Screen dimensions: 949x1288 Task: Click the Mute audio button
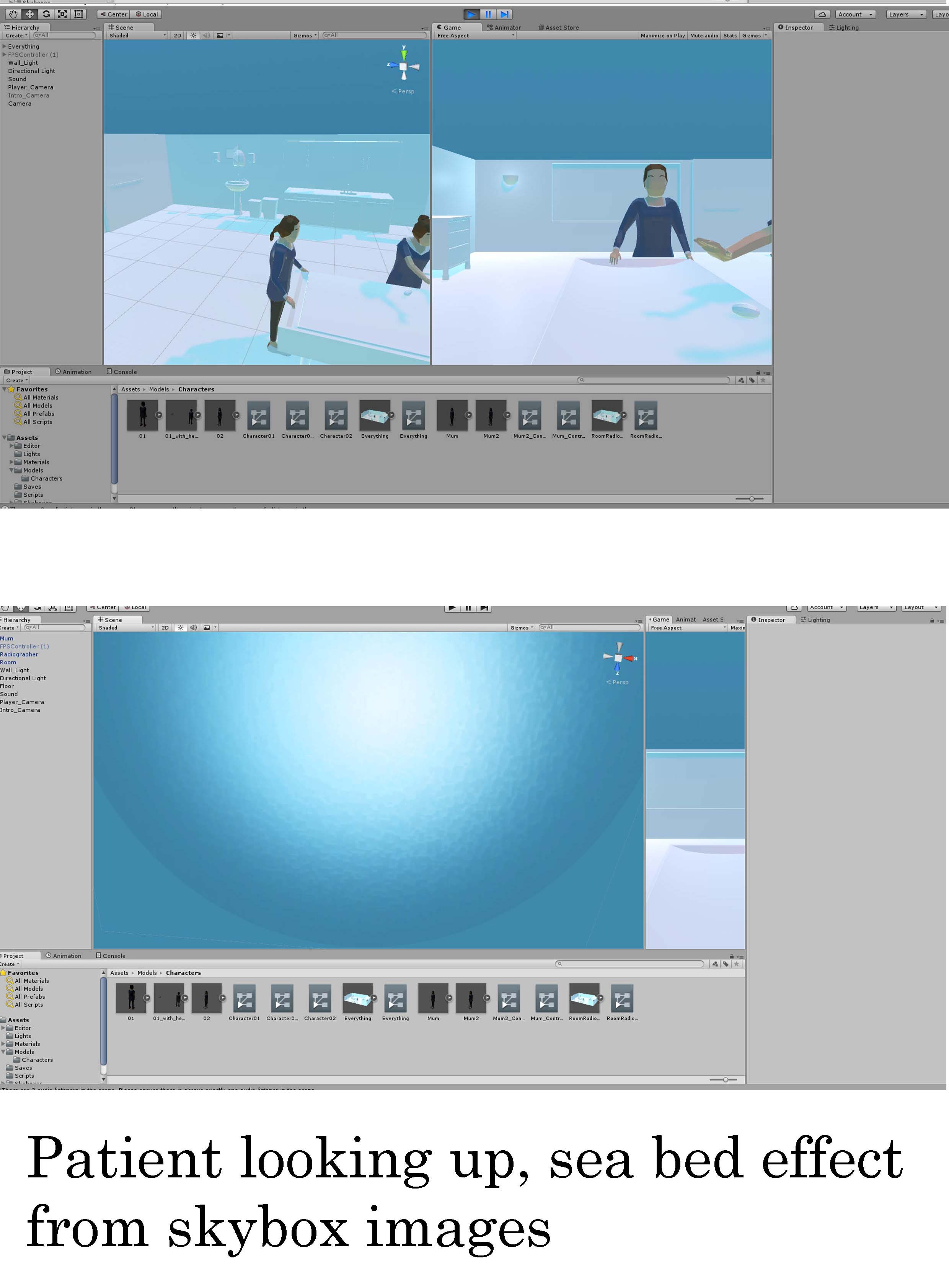(704, 36)
